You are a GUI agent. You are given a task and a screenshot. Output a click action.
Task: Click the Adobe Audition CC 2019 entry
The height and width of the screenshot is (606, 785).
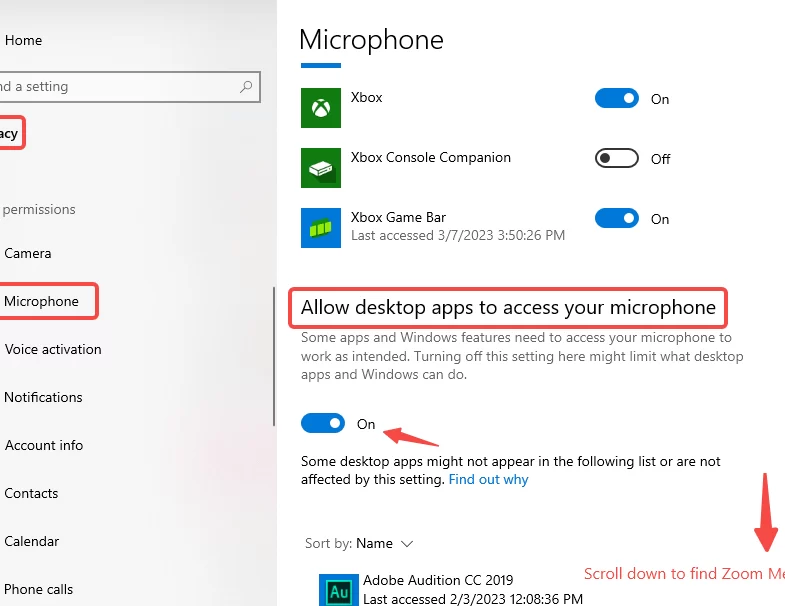(451, 590)
